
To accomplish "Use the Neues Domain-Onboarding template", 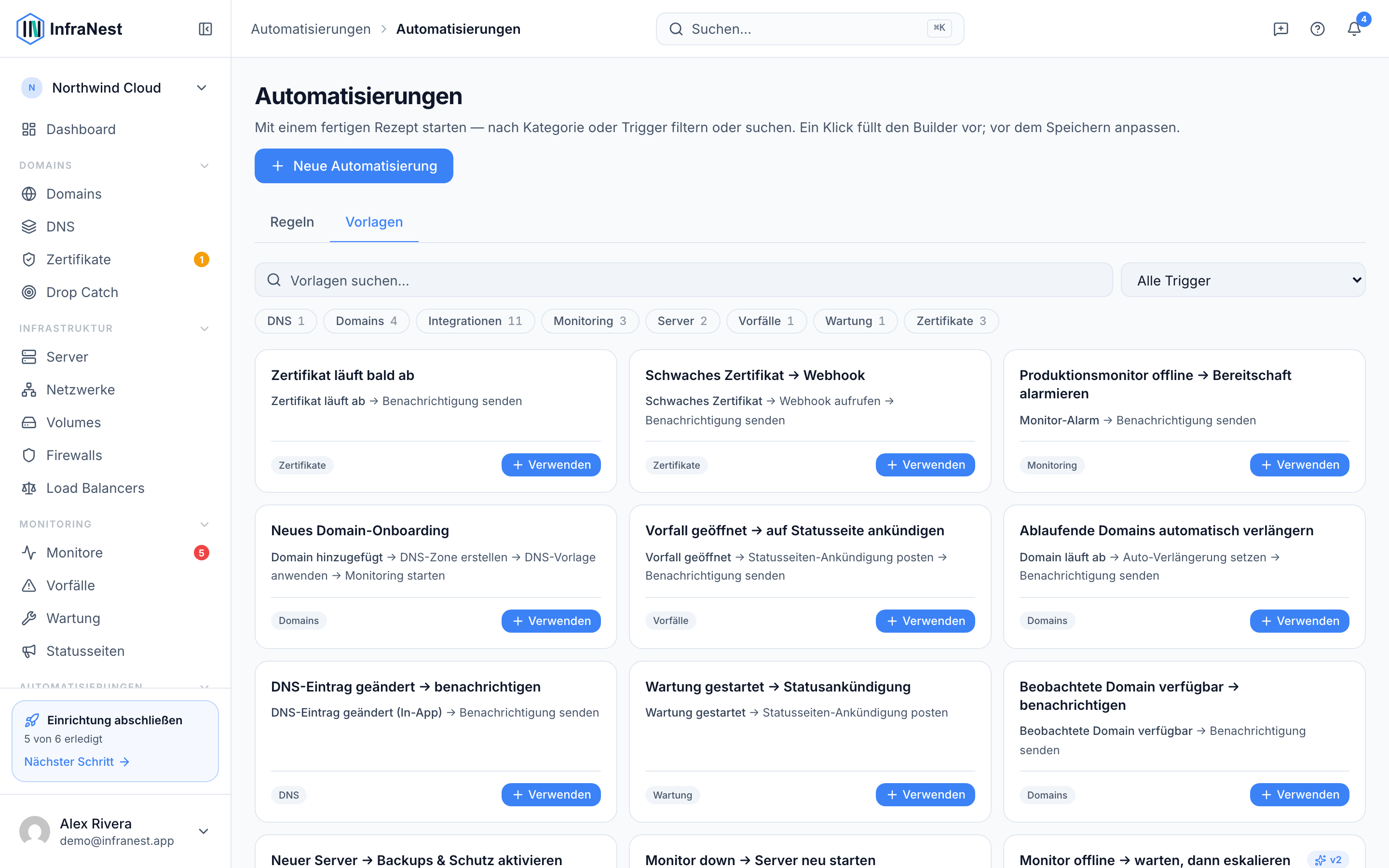I will click(551, 621).
